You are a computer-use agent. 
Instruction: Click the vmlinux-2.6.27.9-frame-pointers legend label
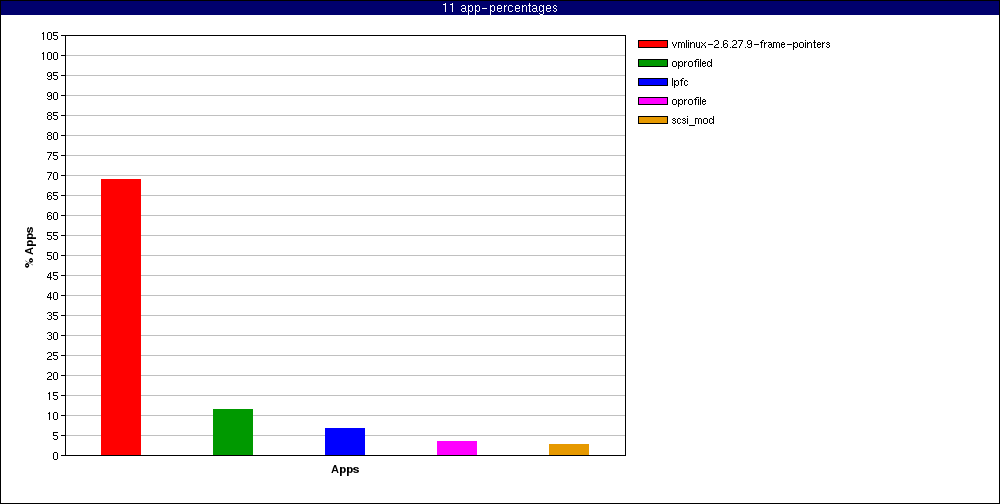coord(750,44)
